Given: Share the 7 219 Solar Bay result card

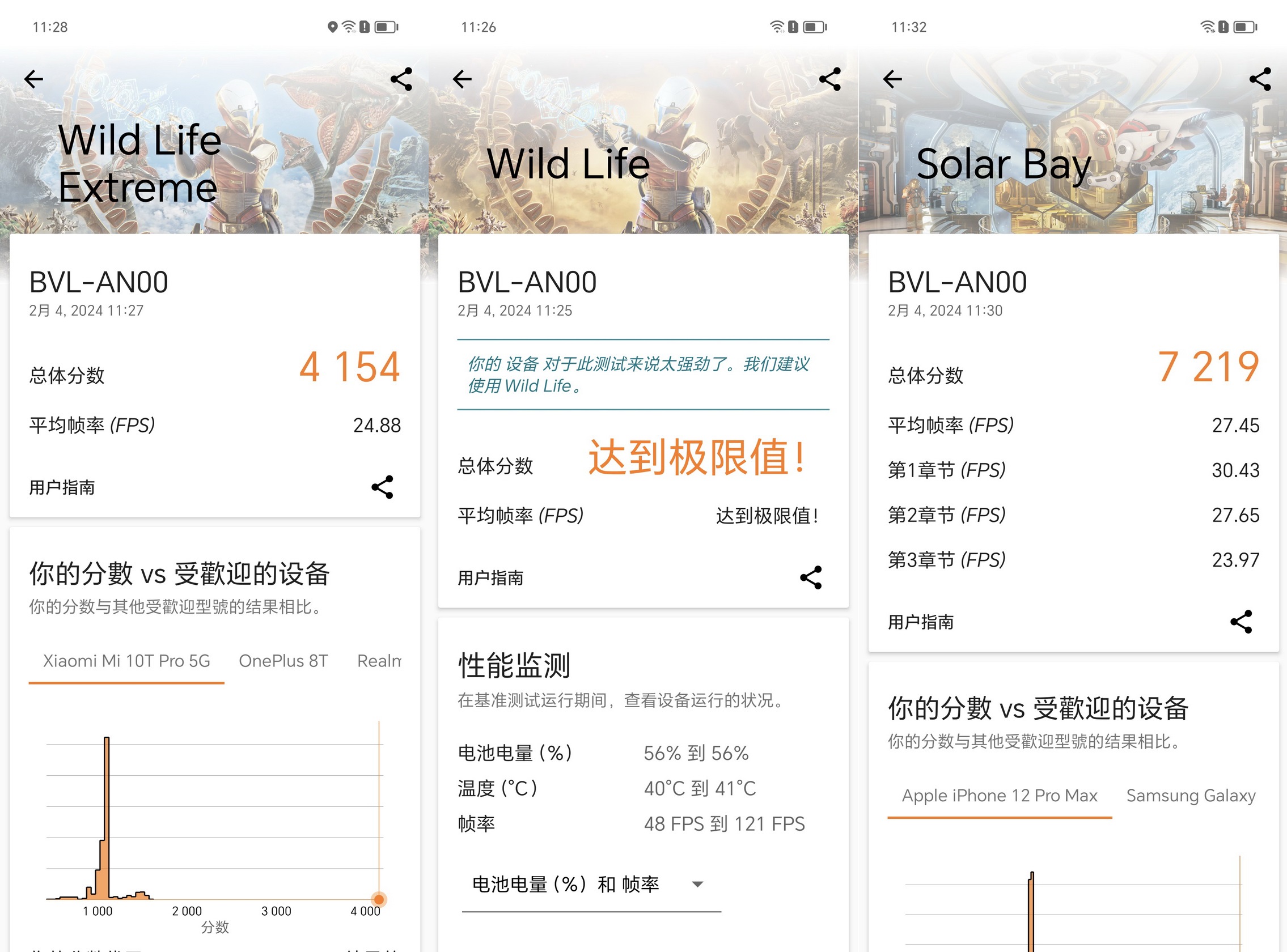Looking at the screenshot, I should pyautogui.click(x=1241, y=622).
